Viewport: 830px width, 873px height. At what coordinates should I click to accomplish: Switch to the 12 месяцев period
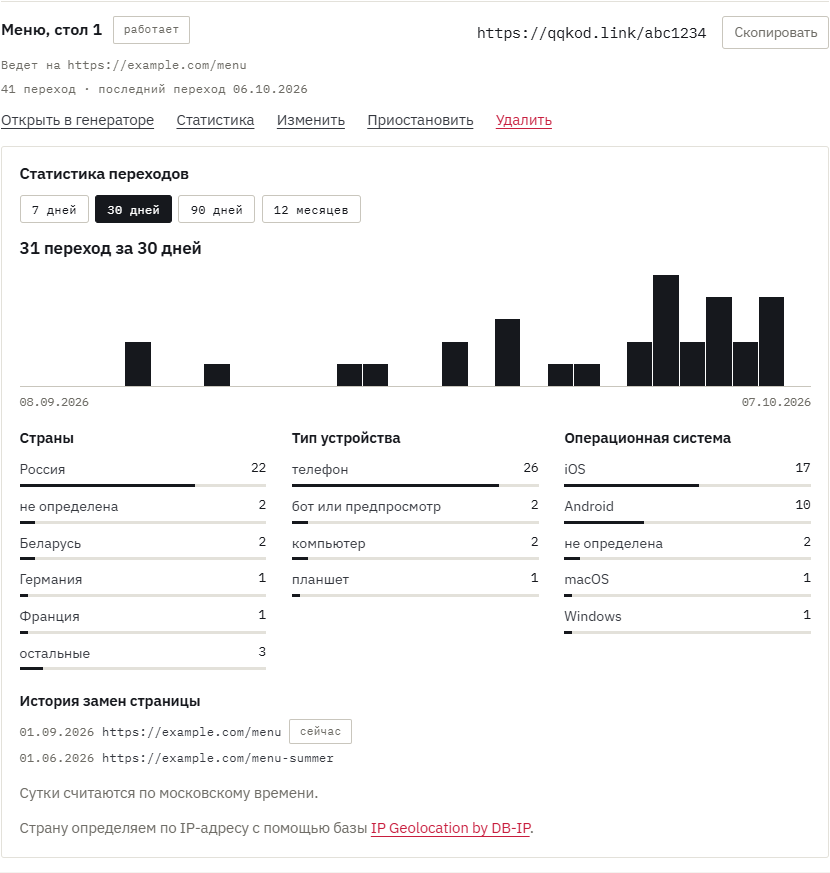tap(311, 209)
